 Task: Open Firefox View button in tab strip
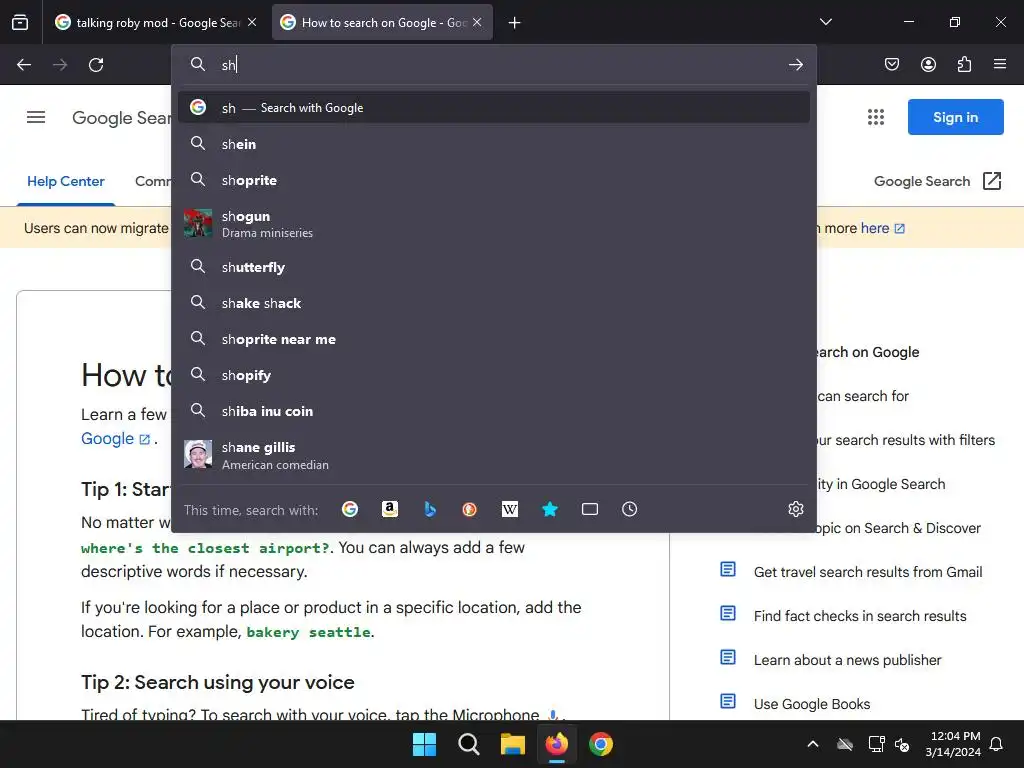pos(20,22)
